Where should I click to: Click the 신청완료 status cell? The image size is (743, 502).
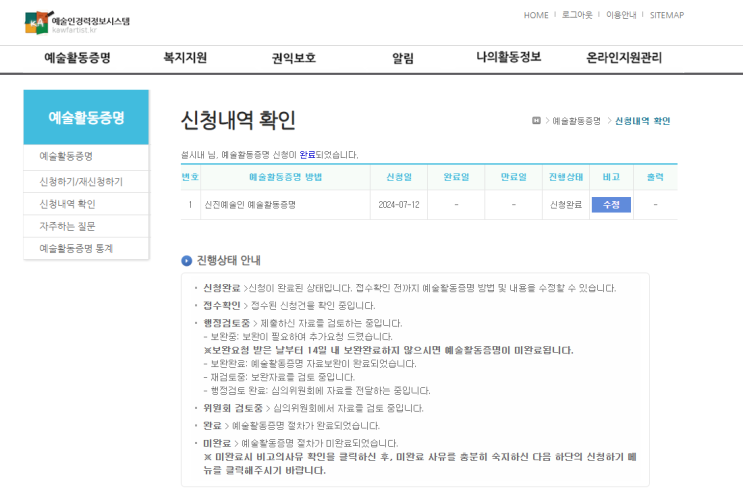[x=566, y=205]
